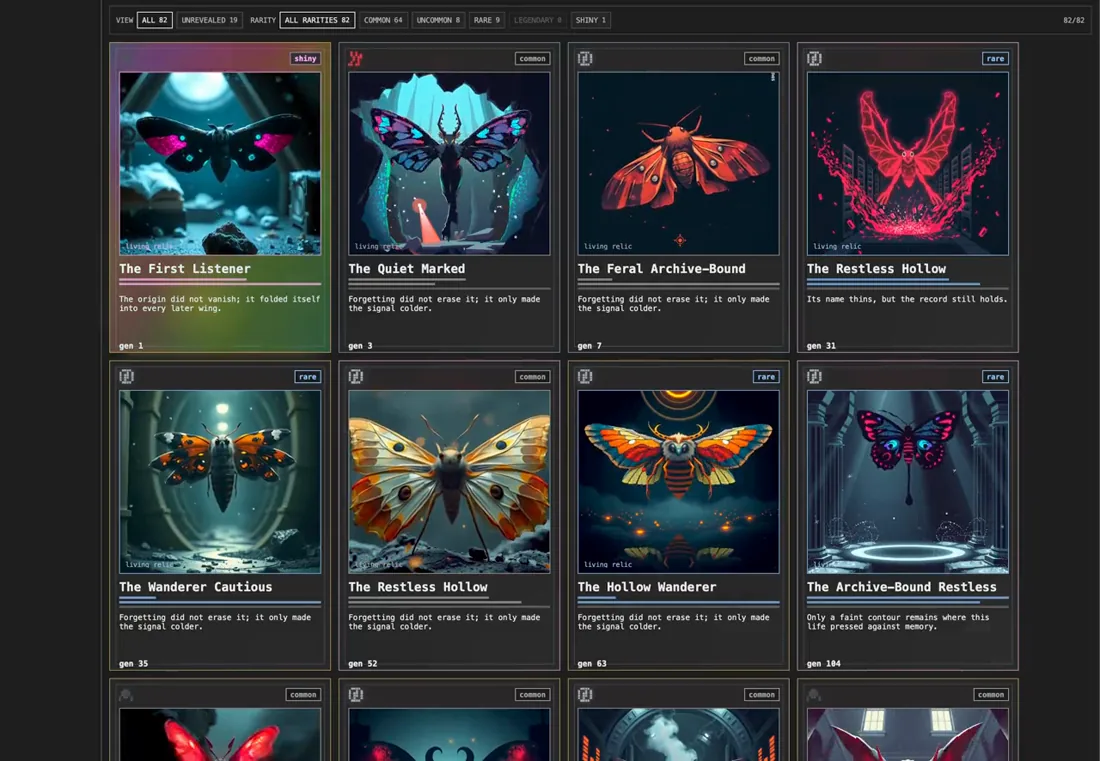
Task: Click the glyph icon on the gen 31 Restless Hollow card
Action: pos(814,59)
